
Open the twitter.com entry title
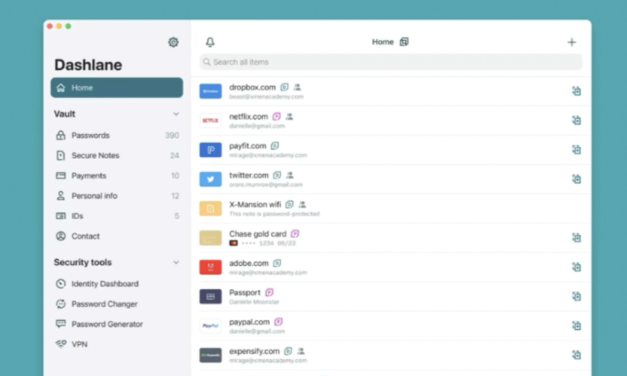click(x=249, y=175)
